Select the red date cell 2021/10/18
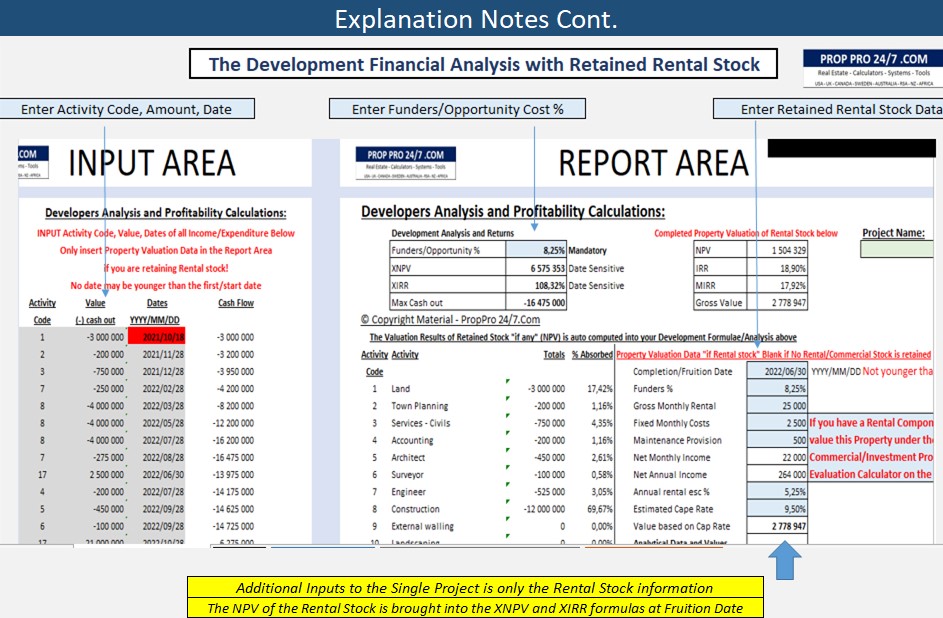This screenshot has height=618, width=943. (x=156, y=337)
